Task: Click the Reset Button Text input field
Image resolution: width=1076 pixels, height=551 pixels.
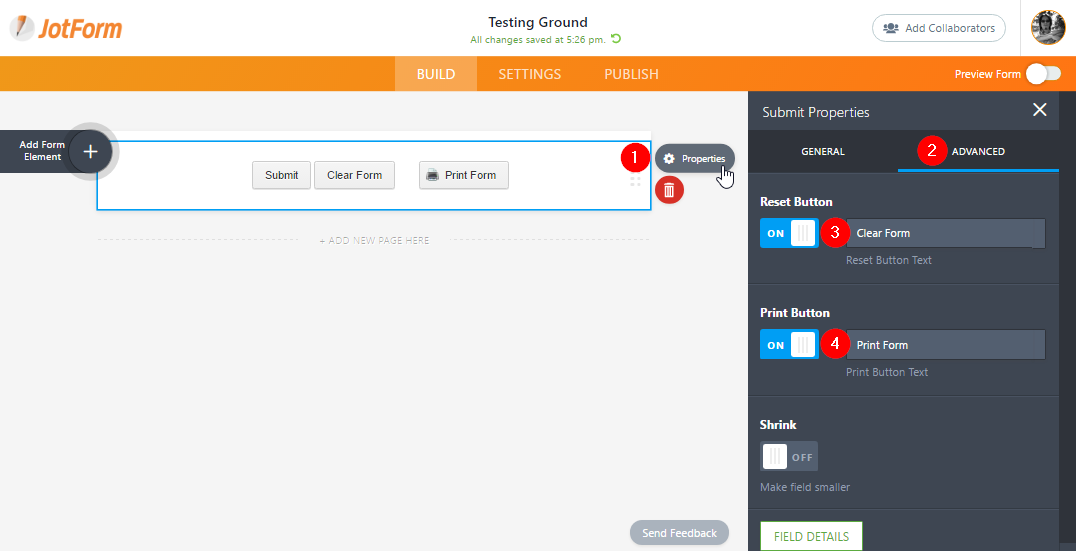Action: tap(945, 233)
